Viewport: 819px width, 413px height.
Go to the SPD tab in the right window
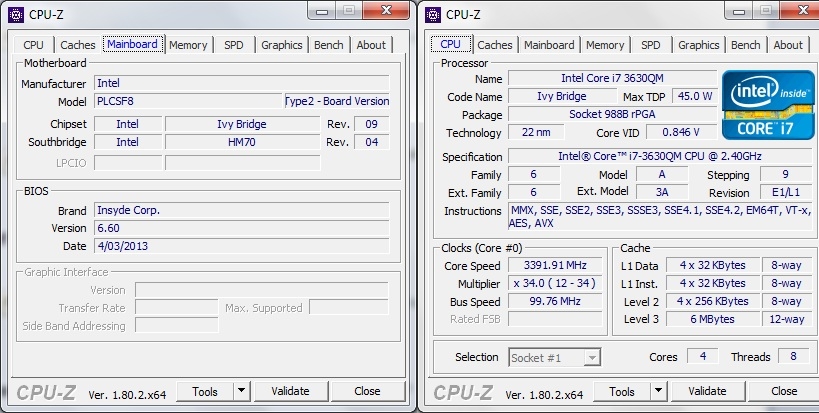[x=650, y=45]
